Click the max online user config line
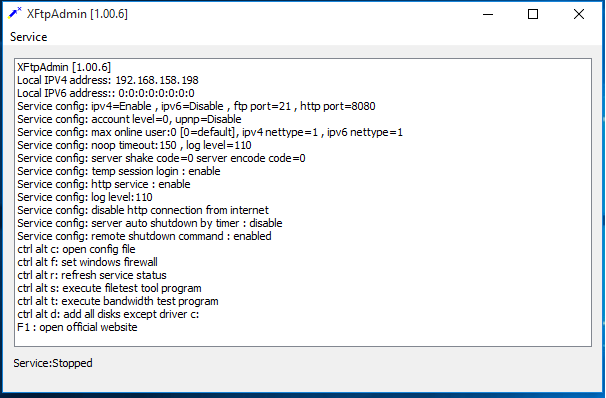This screenshot has width=606, height=398. [x=210, y=132]
